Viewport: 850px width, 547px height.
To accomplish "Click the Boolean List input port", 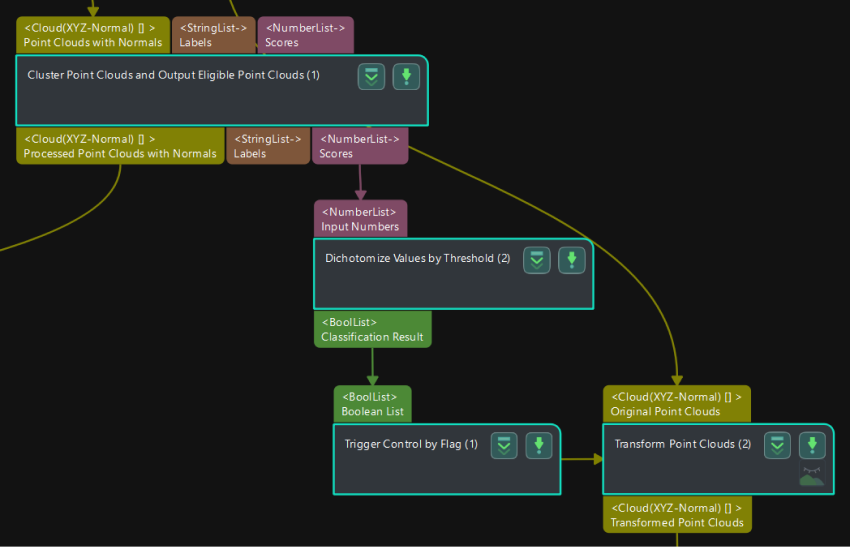I will [372, 404].
